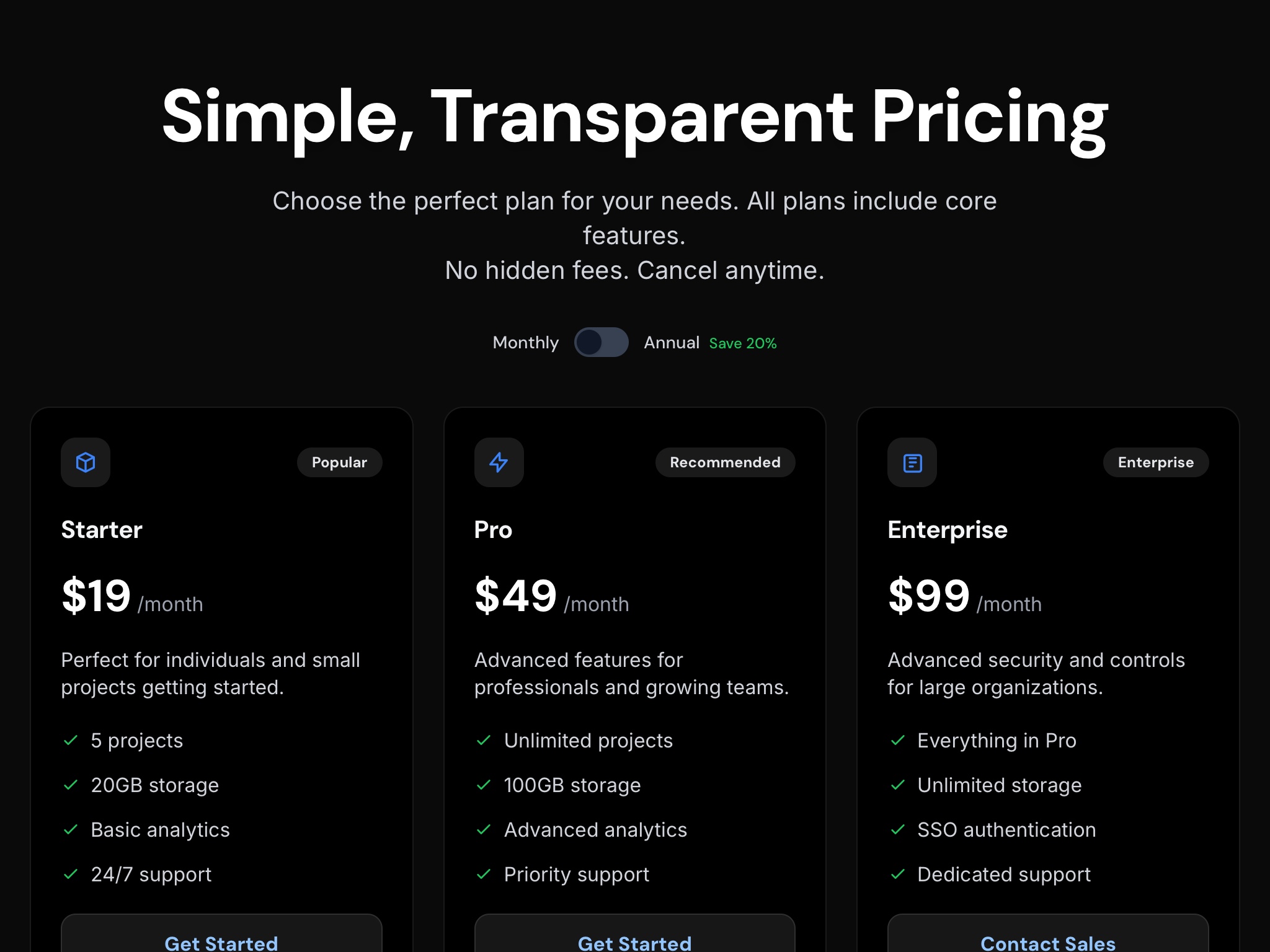Viewport: 1270px width, 952px height.
Task: Click the Recommended badge on the Pro plan
Action: tap(724, 462)
